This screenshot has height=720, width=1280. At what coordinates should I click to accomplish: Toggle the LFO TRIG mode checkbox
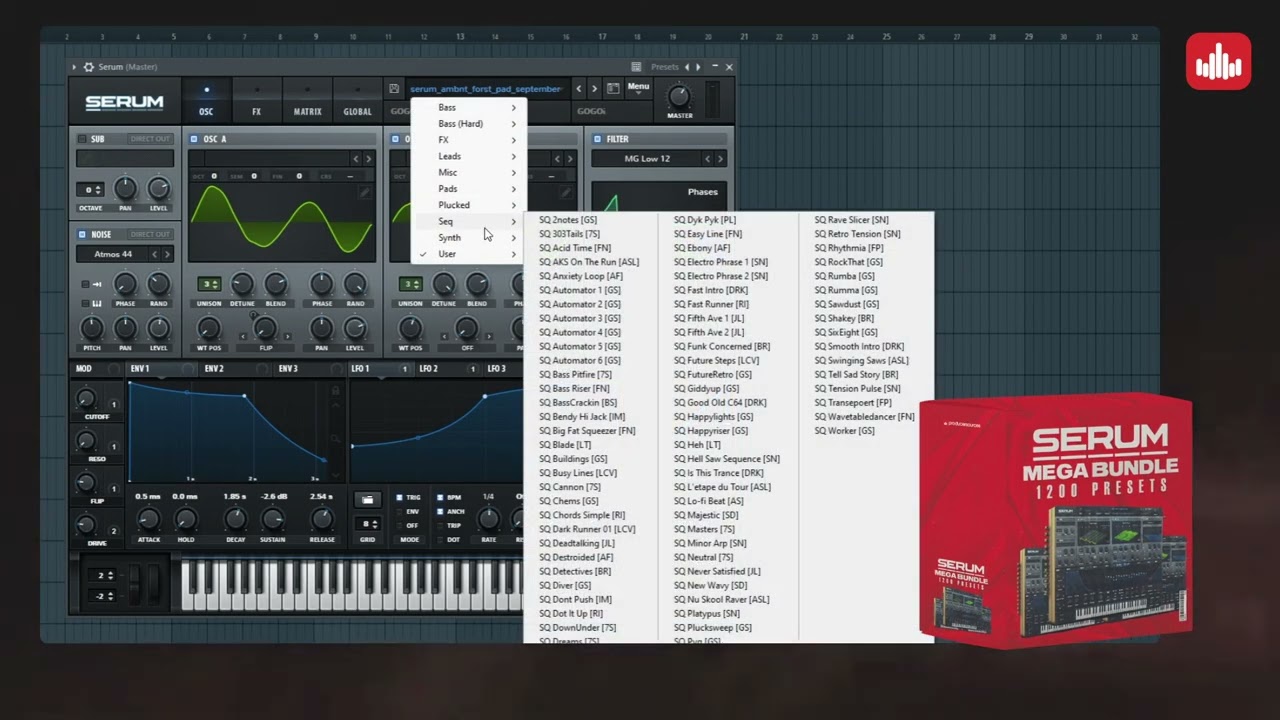point(400,497)
